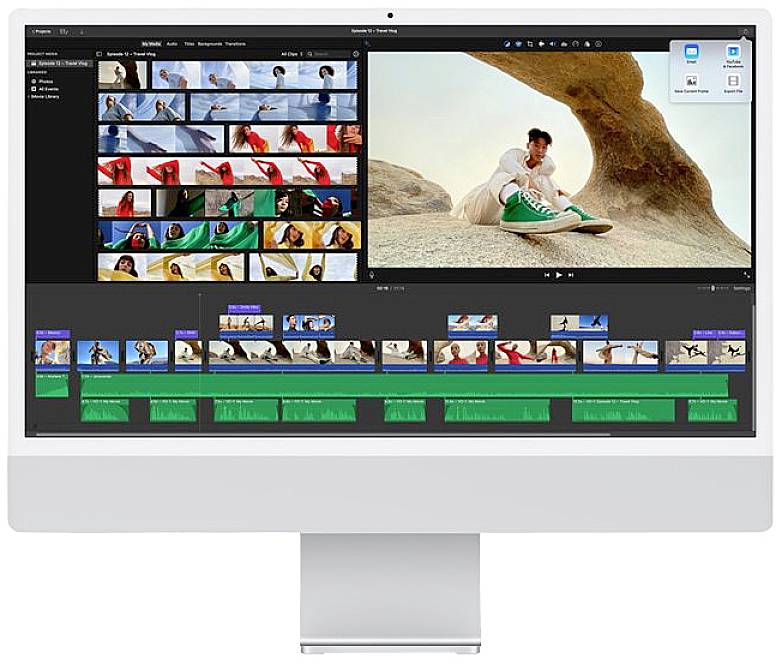The height and width of the screenshot is (664, 782).
Task: Open the volume adjustment tool
Action: [553, 44]
